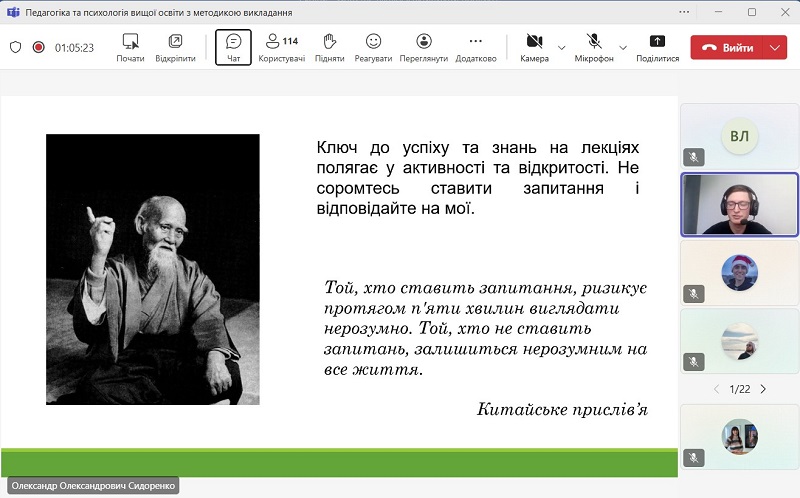The height and width of the screenshot is (498, 800).
Task: Click the red recording indicator
Action: click(x=39, y=47)
